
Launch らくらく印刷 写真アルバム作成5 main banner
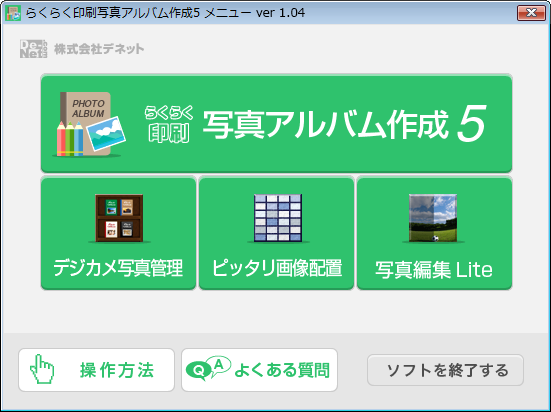[276, 123]
